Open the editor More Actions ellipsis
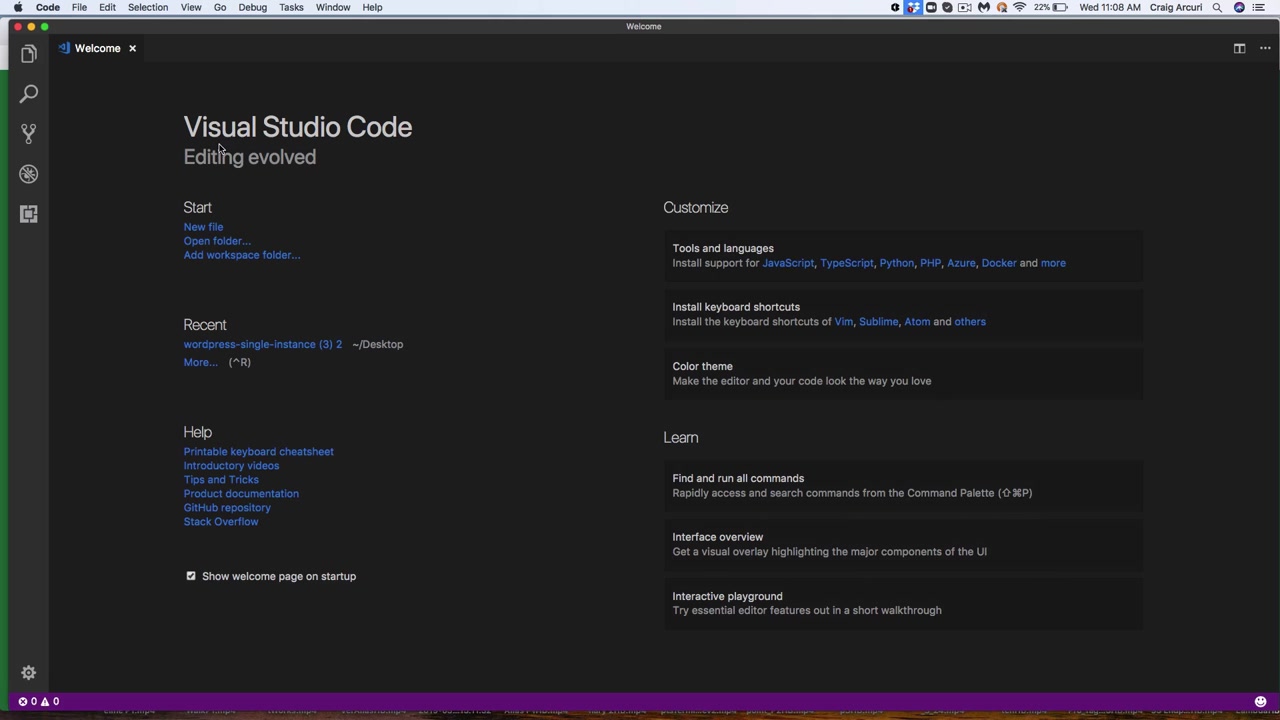This screenshot has width=1280, height=720. click(1265, 48)
